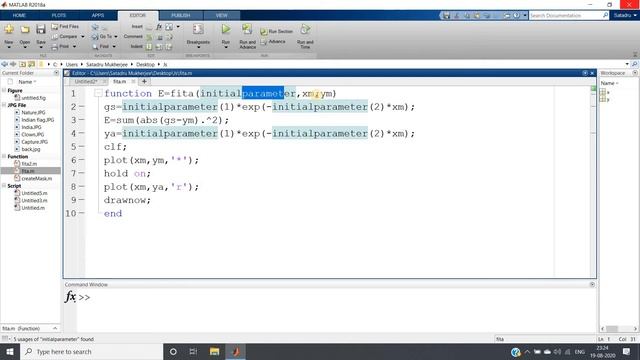Screen dimensions: 640x360
Task: Click the fx function browser icon
Action: (x=70, y=297)
